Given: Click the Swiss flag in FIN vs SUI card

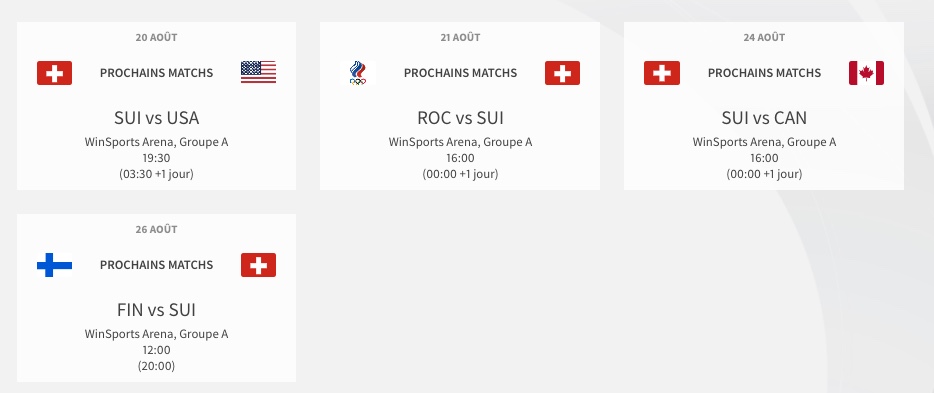Looking at the screenshot, I should 259,265.
